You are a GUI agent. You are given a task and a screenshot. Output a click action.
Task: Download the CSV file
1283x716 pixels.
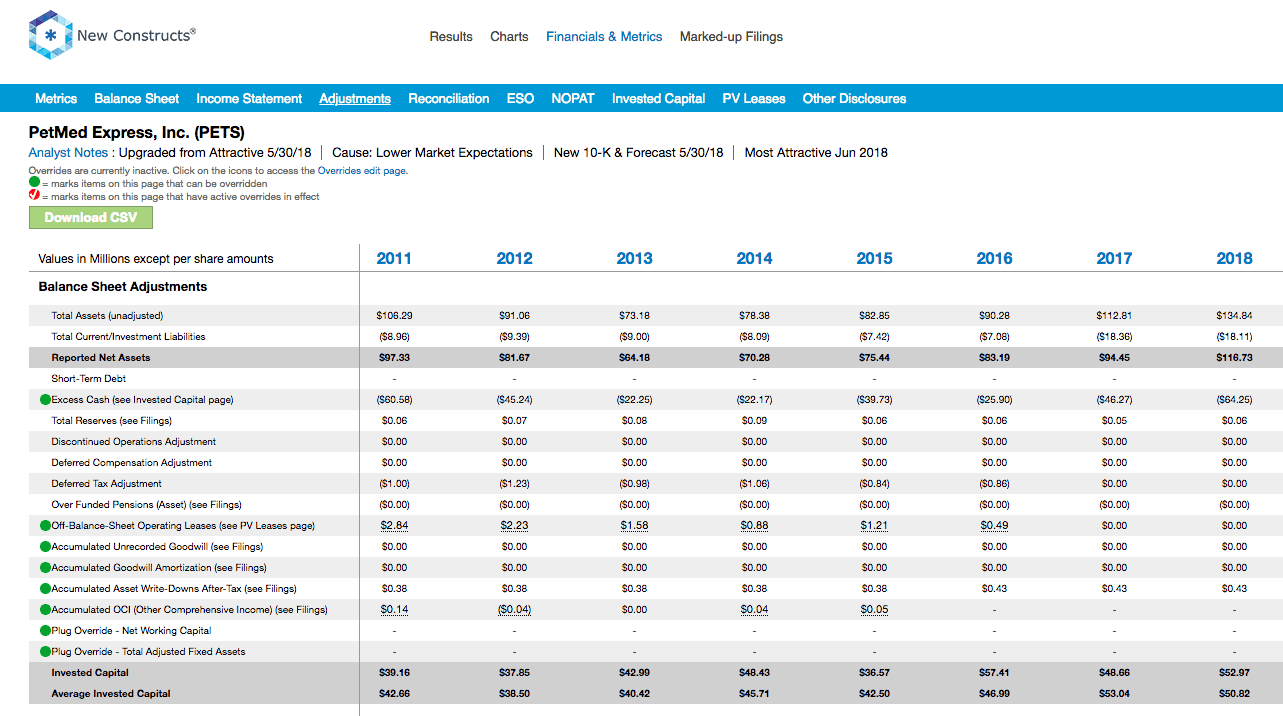coord(91,217)
